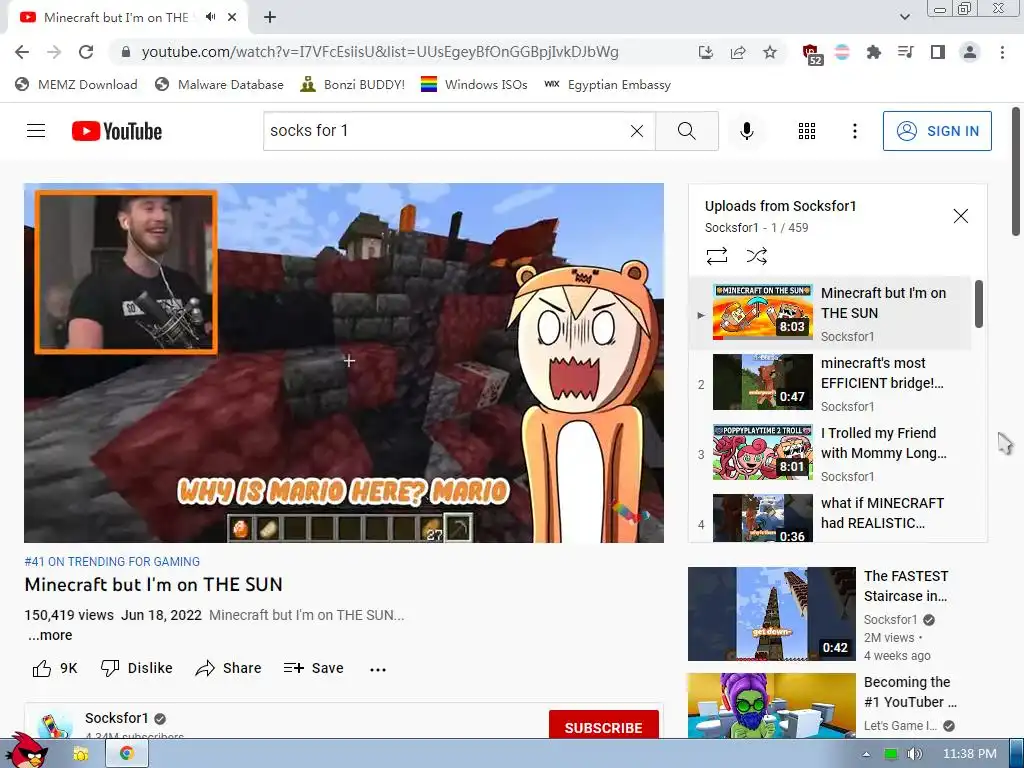Viewport: 1024px width, 768px height.
Task: Open YouTube settings three-dot menu
Action: coord(854,131)
